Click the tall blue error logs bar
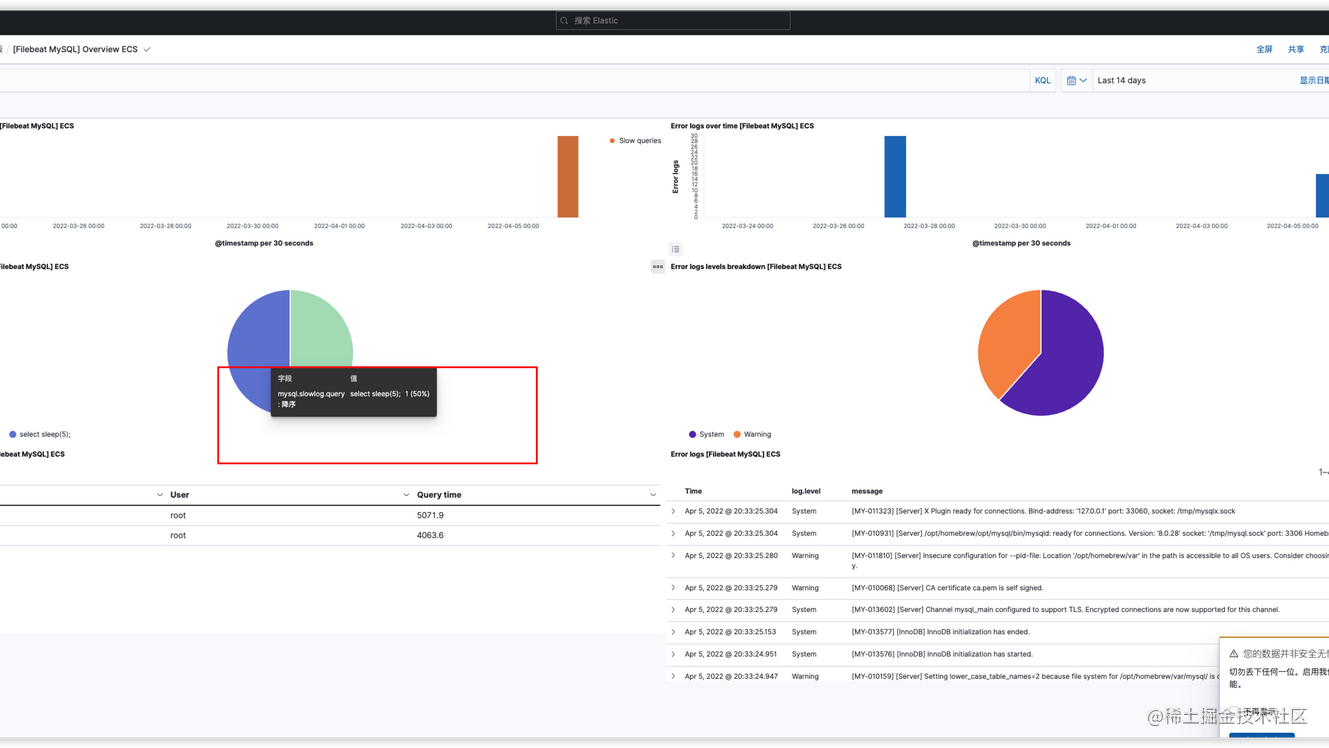The image size is (1329, 748). click(x=895, y=176)
